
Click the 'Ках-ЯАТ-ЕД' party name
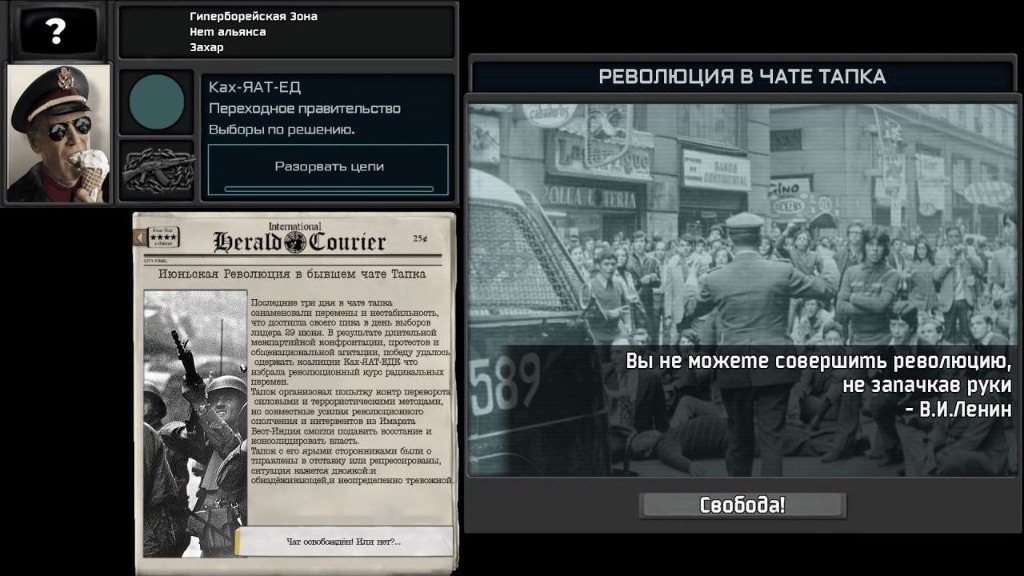[x=255, y=87]
